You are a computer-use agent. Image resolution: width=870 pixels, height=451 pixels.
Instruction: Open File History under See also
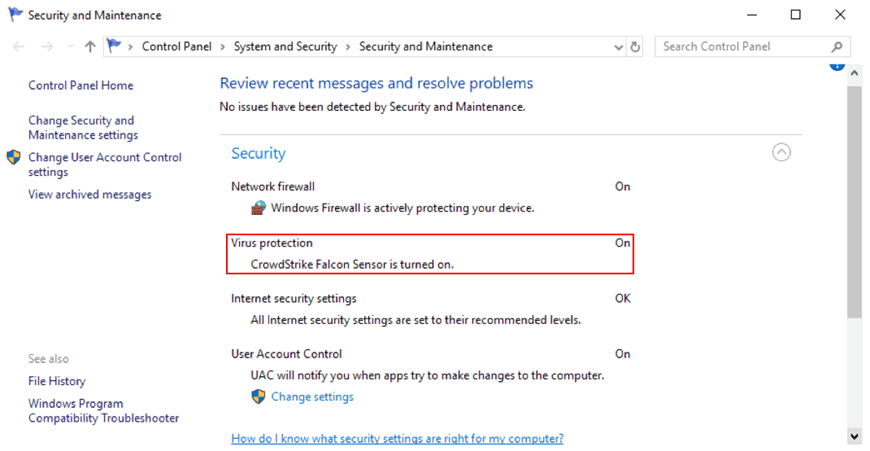(57, 381)
